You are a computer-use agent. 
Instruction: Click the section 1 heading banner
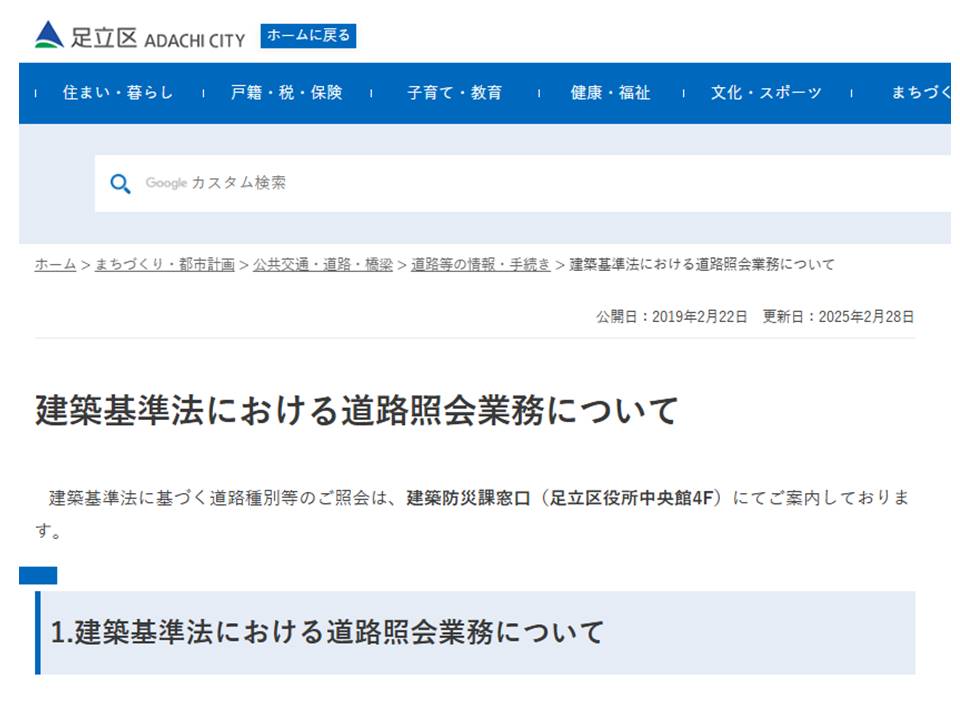(x=476, y=633)
